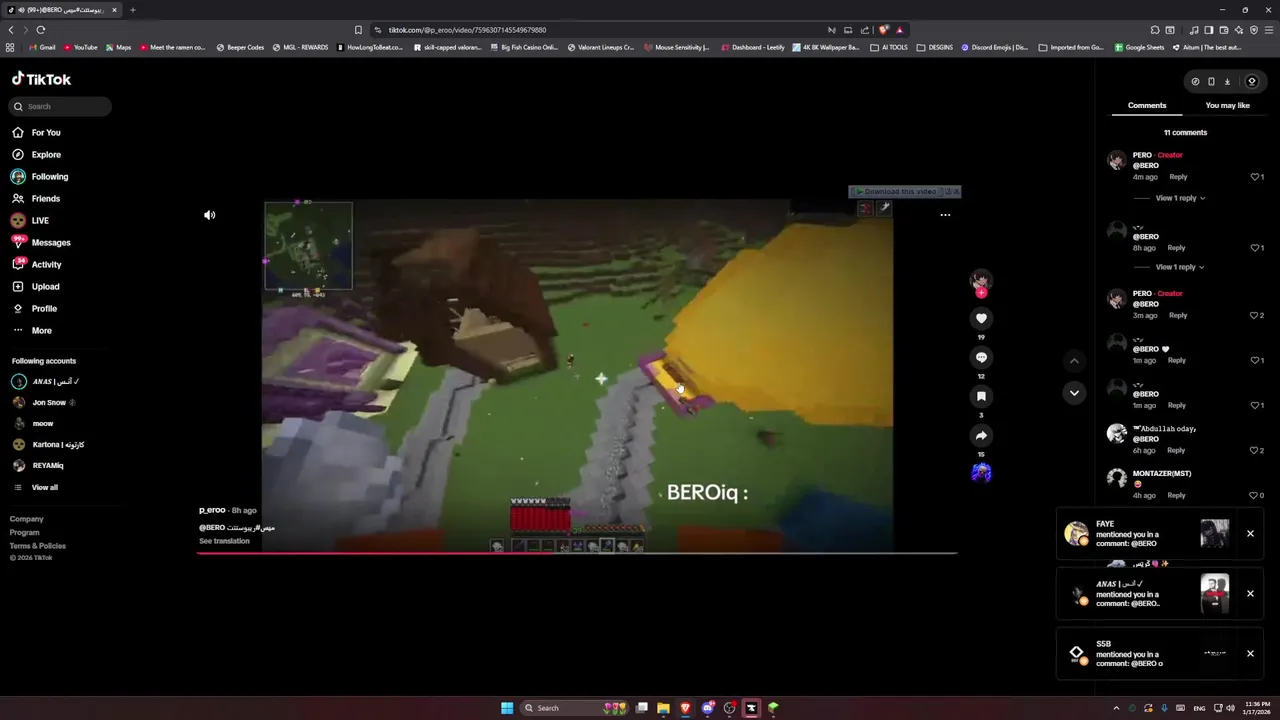Click the download icon in top-right pill
The image size is (1280, 720).
coord(1227,82)
